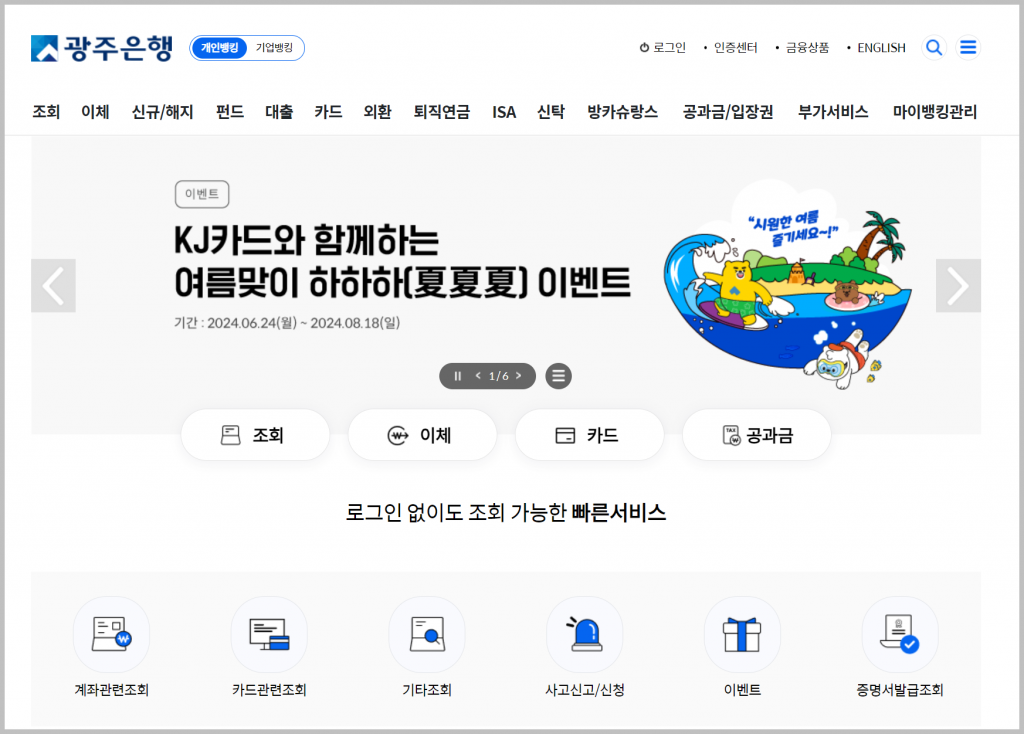Select 개인뱅킹 toggle
1024x734 pixels.
[219, 48]
